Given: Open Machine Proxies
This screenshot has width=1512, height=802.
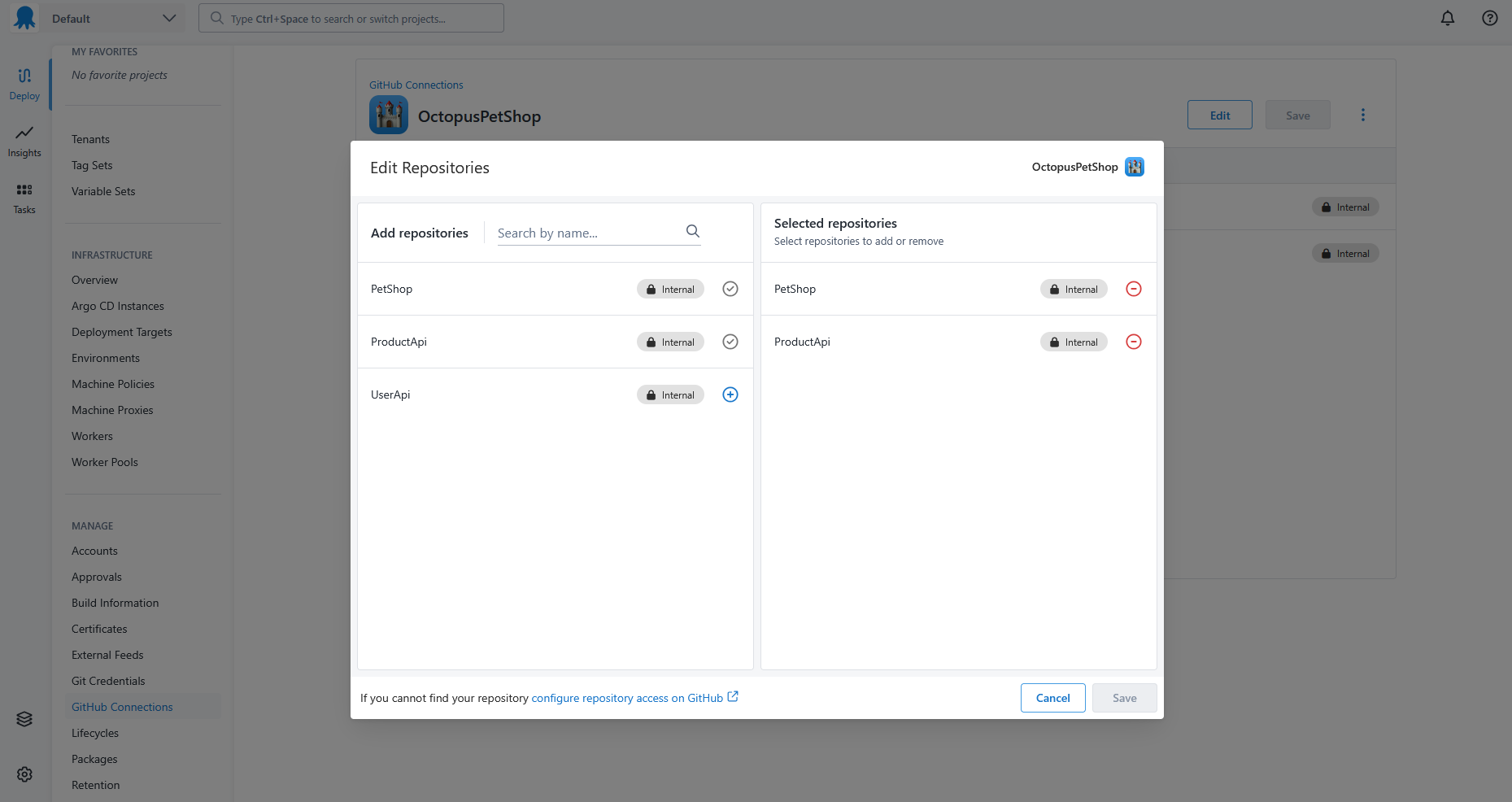Looking at the screenshot, I should (x=112, y=410).
